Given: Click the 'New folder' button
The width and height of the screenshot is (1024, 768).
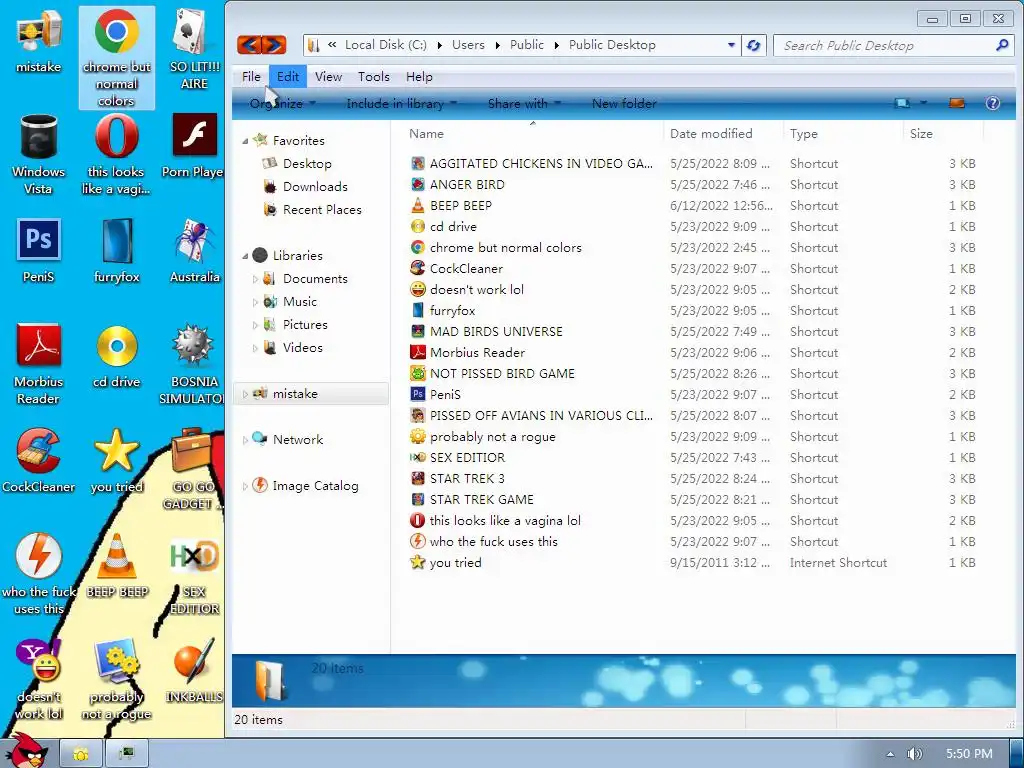Looking at the screenshot, I should (624, 103).
